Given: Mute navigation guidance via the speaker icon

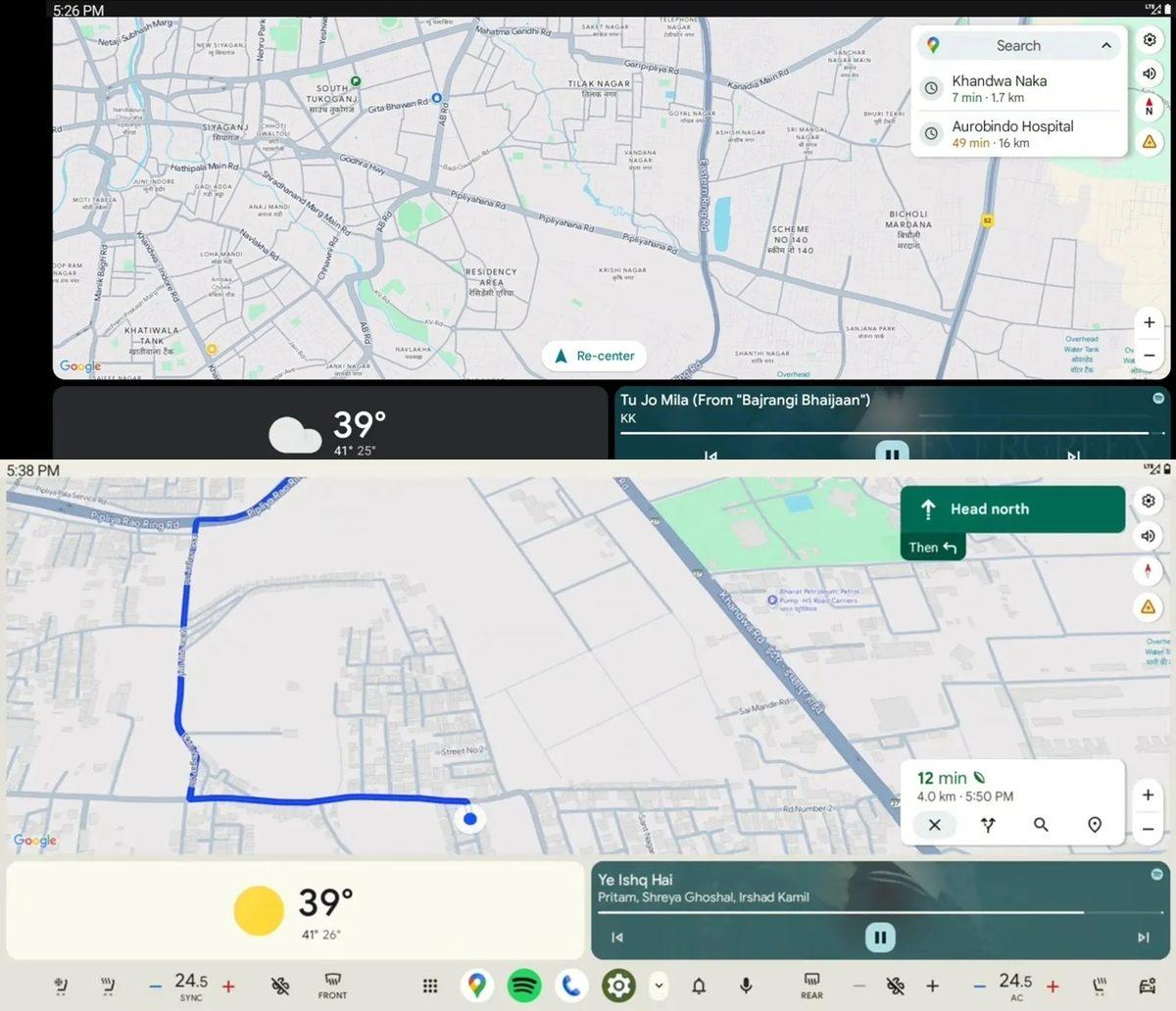Looking at the screenshot, I should point(1148,536).
